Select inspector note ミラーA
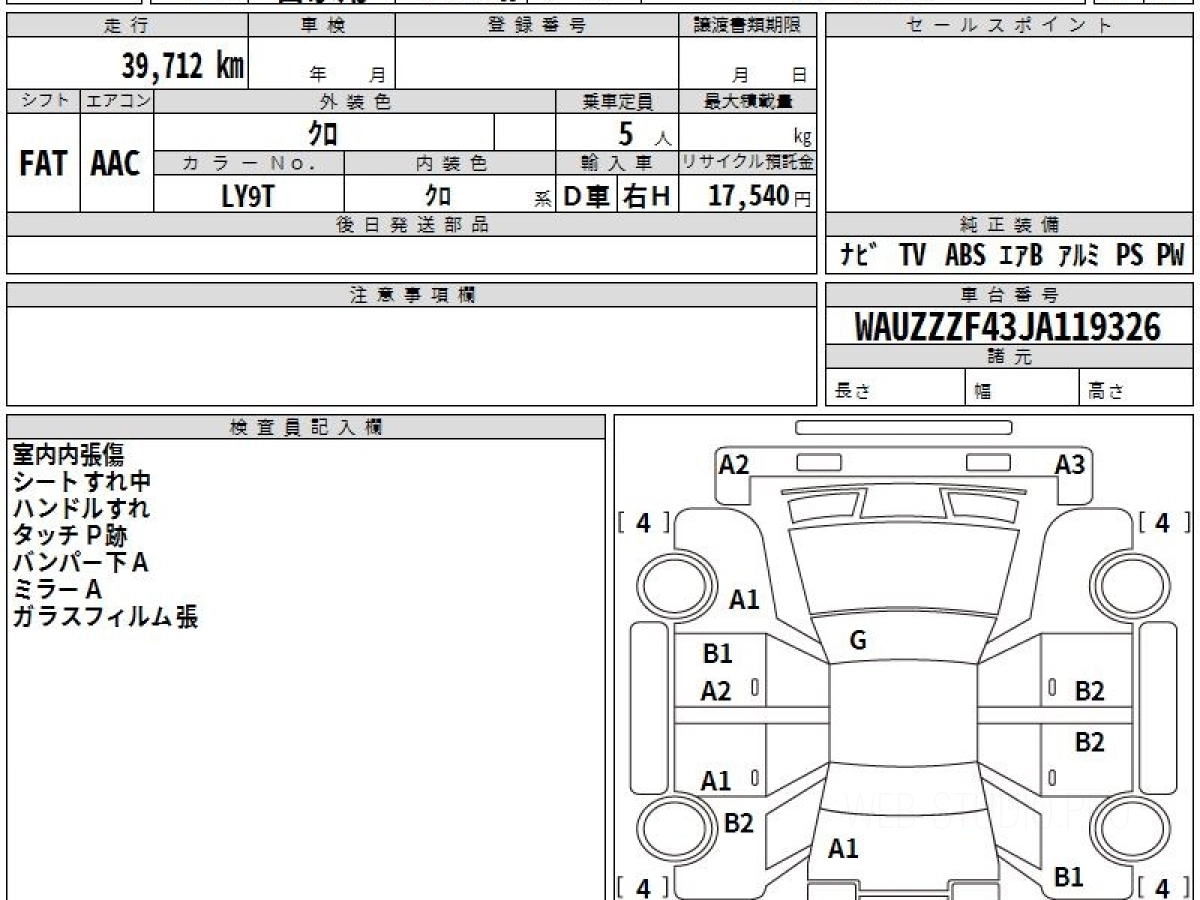This screenshot has width=1200, height=900. (57, 589)
